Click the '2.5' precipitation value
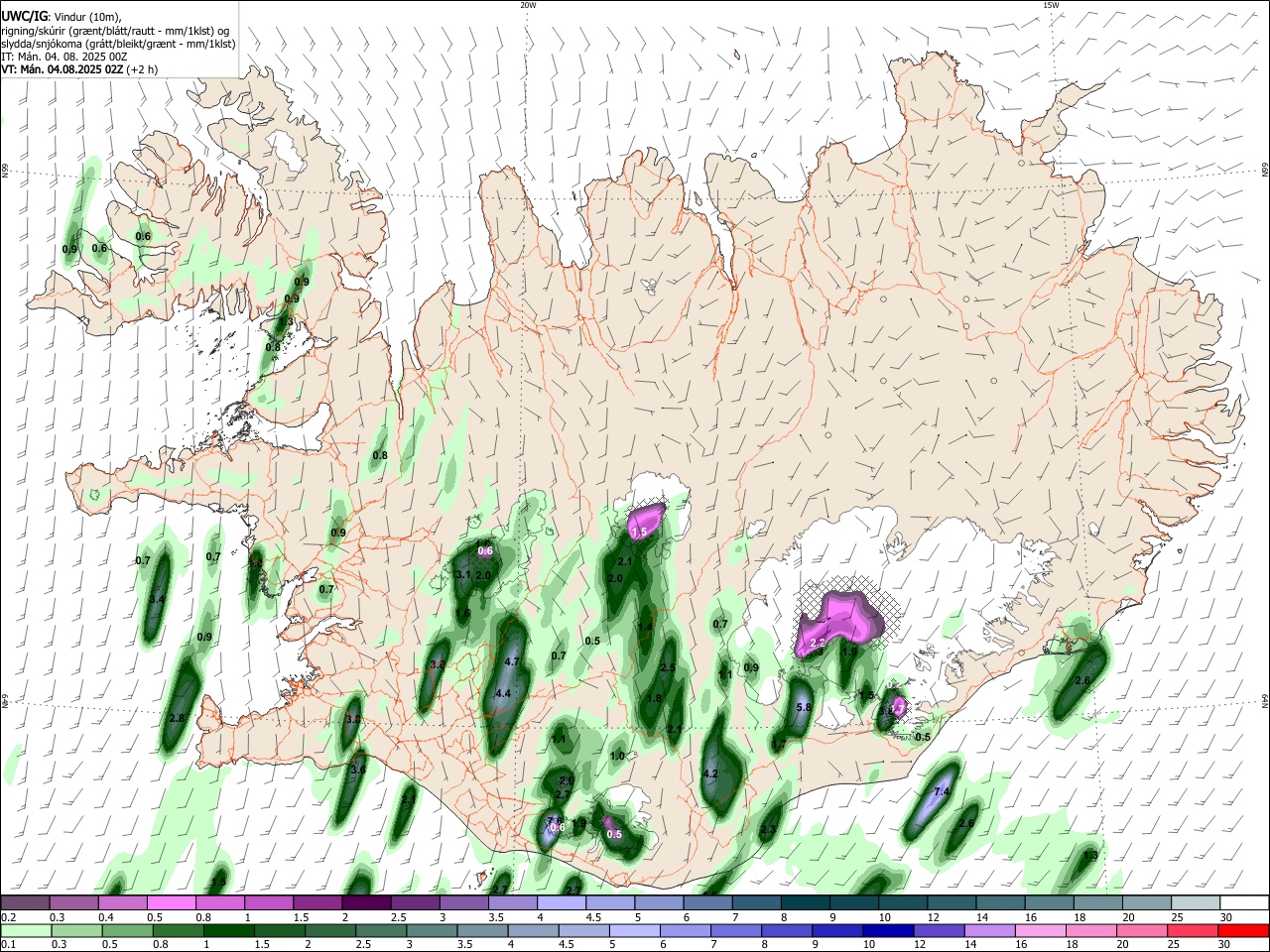 [x=668, y=668]
